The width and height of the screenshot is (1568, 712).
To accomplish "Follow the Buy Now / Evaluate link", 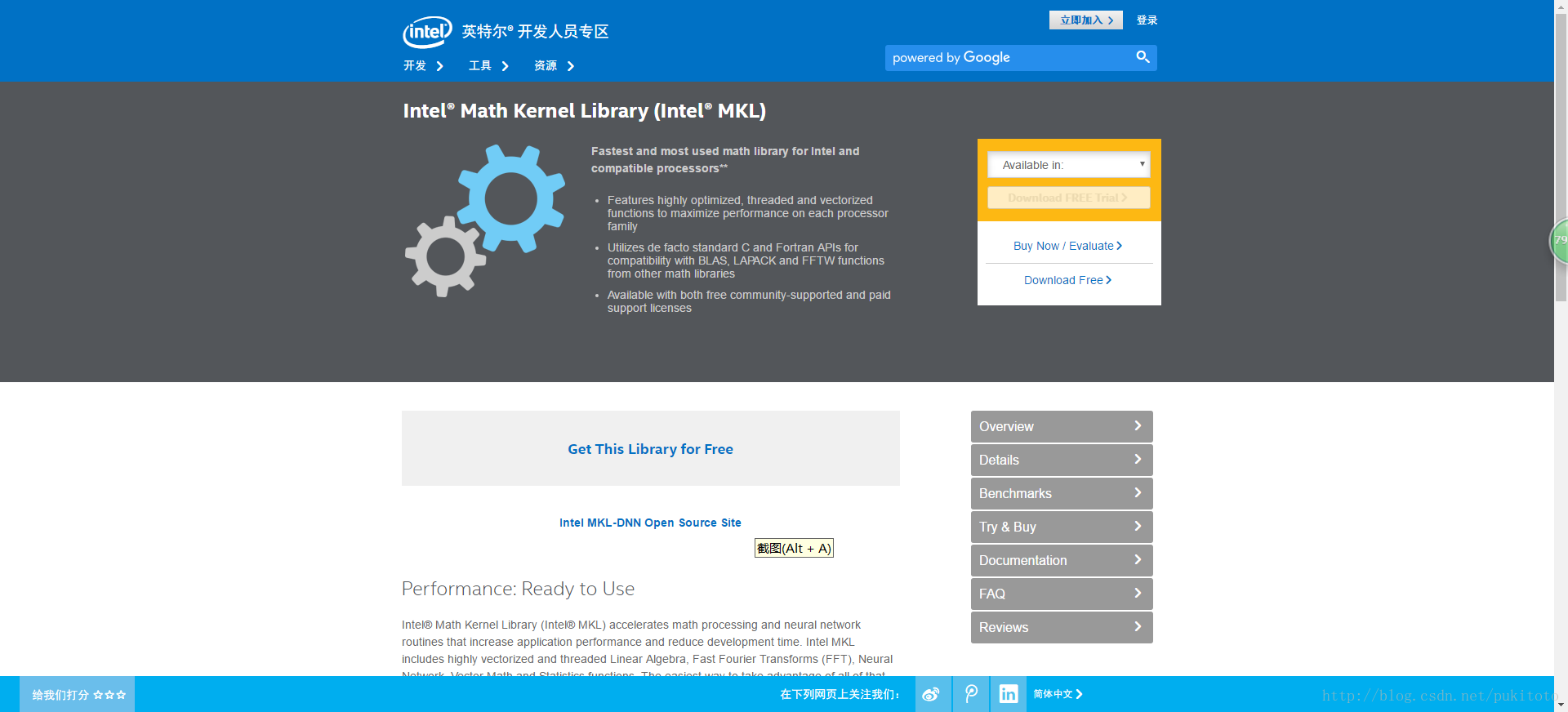I will (1067, 246).
